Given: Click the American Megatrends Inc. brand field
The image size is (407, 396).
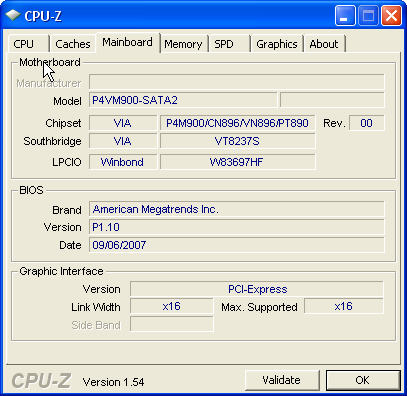Looking at the screenshot, I should pyautogui.click(x=237, y=209).
